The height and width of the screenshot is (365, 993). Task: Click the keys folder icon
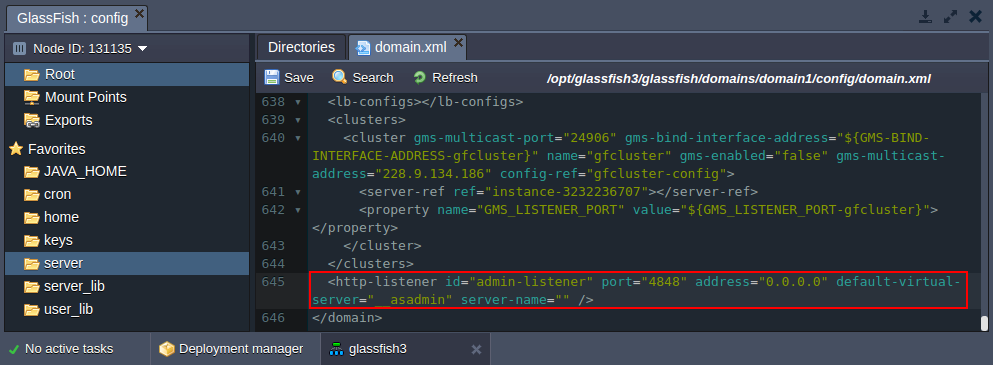32,241
